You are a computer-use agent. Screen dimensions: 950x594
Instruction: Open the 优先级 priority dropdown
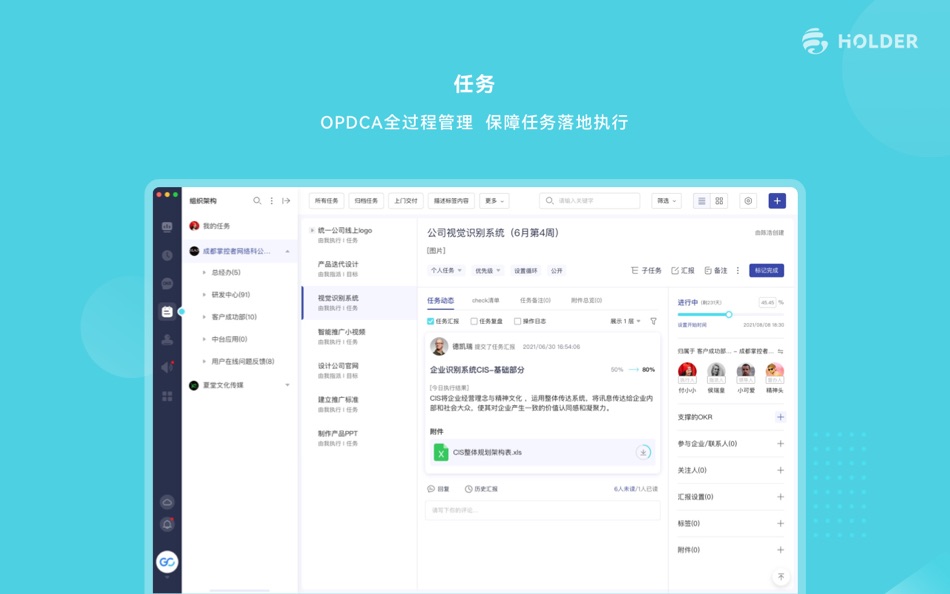tap(487, 270)
